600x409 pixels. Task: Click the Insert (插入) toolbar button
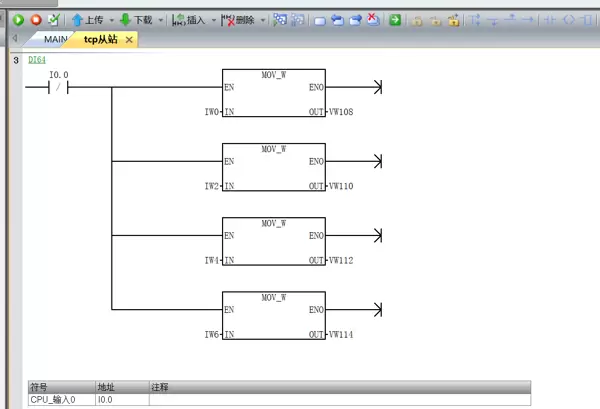click(188, 19)
